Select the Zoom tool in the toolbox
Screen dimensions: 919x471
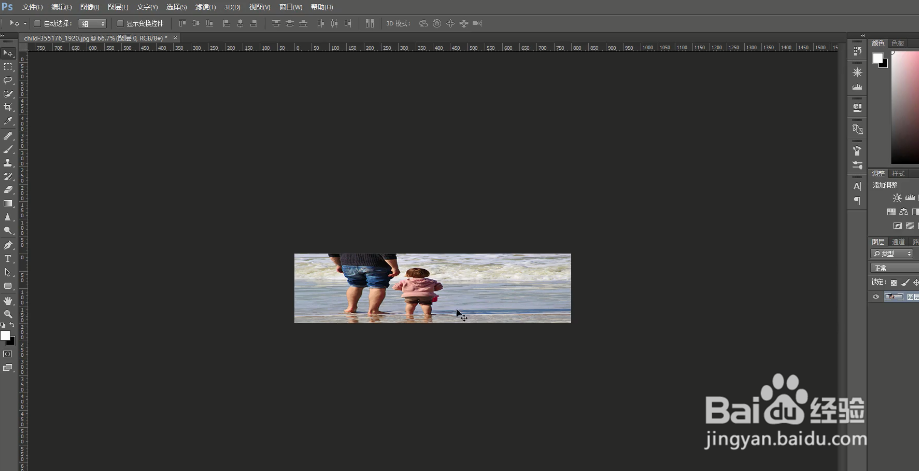coord(8,314)
